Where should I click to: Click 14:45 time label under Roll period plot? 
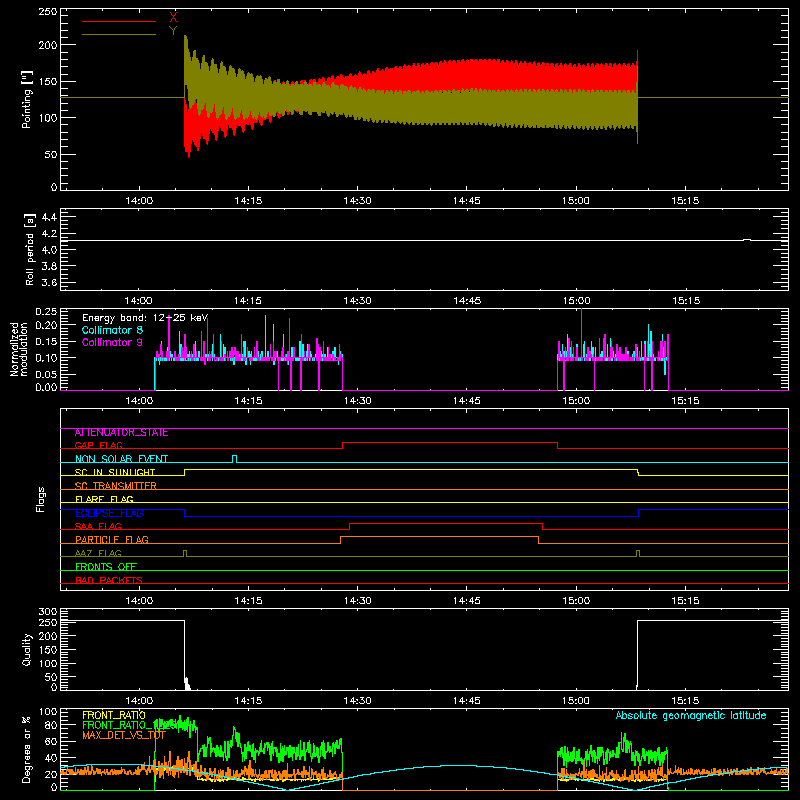point(467,301)
